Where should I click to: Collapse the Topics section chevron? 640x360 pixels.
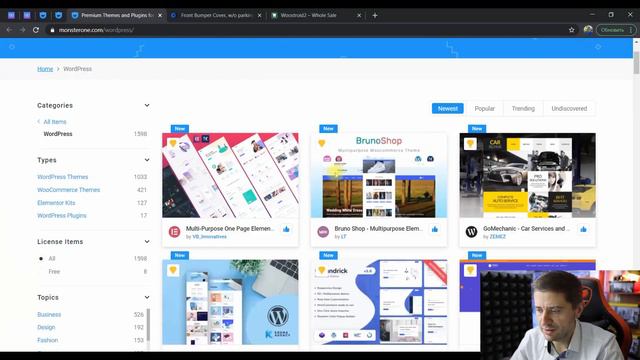click(x=147, y=298)
